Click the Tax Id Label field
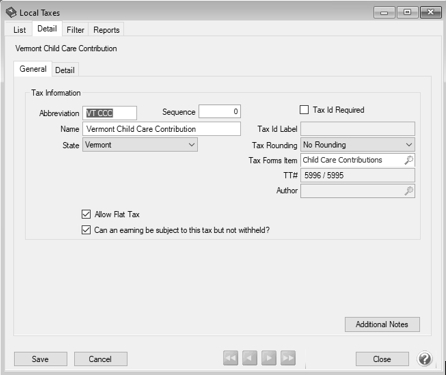Screen dimensions: 446x375 coord(358,129)
